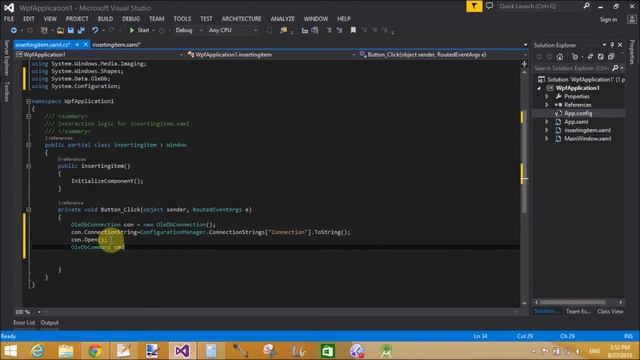Click the Find in Files toolbar icon
640x360 pixels.
point(283,30)
